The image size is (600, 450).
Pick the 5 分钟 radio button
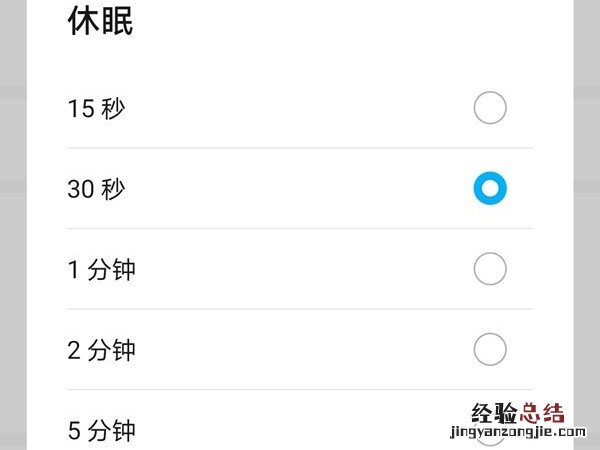click(x=489, y=432)
